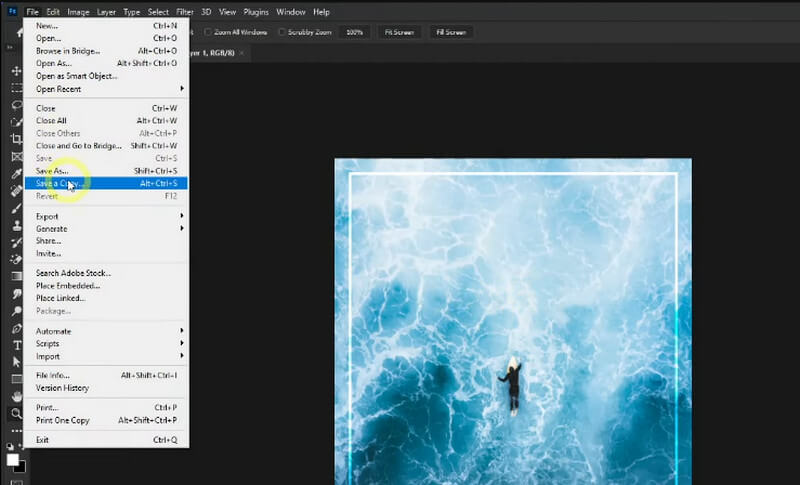The height and width of the screenshot is (485, 800).
Task: Close the document tab with its x
Action: (242, 53)
